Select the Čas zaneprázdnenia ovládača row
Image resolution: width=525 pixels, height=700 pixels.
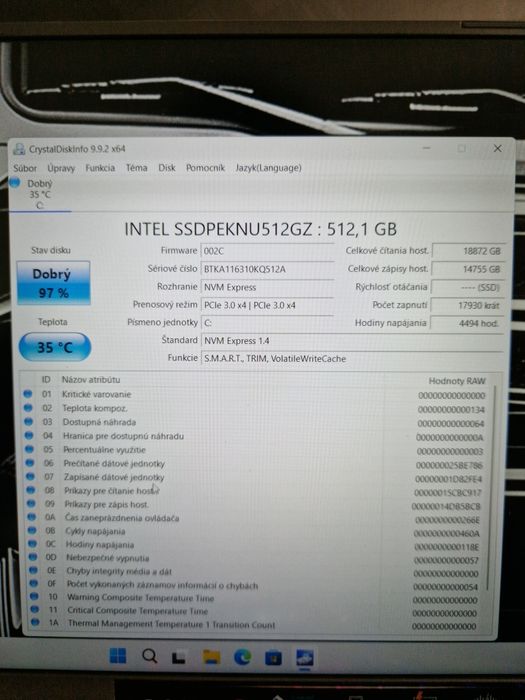(254, 518)
